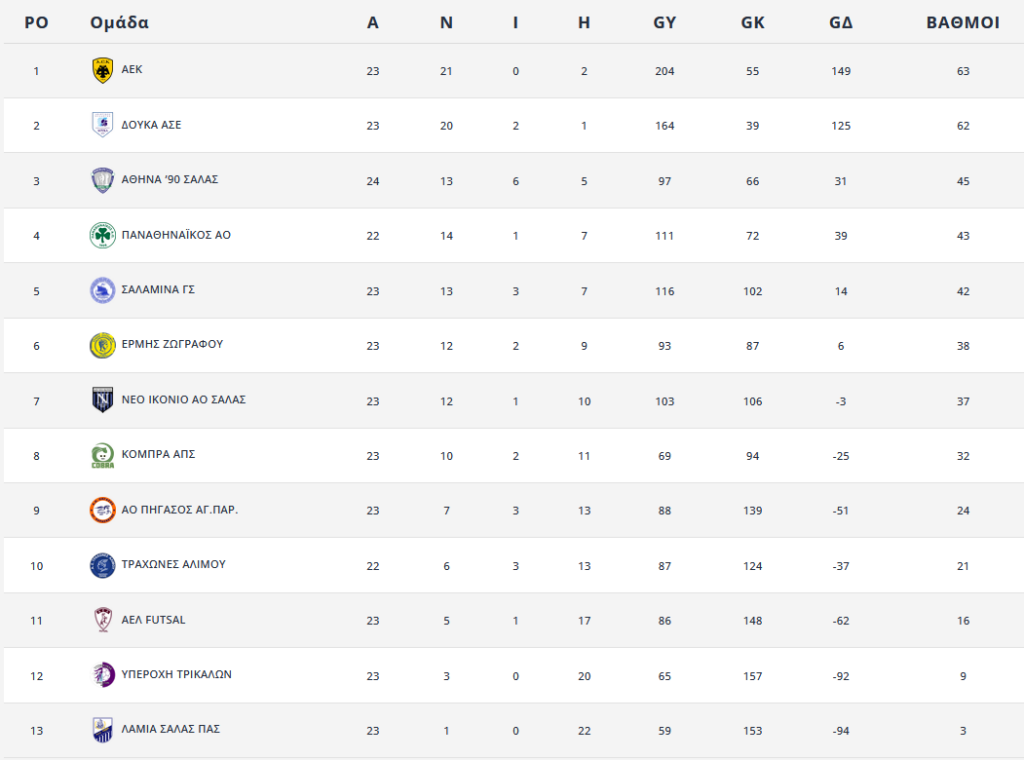The image size is (1024, 760).
Task: Open the ΠΑΝΑΘΗΝΑΪΚΟΣ ΑΟ team name link
Action: click(x=176, y=235)
